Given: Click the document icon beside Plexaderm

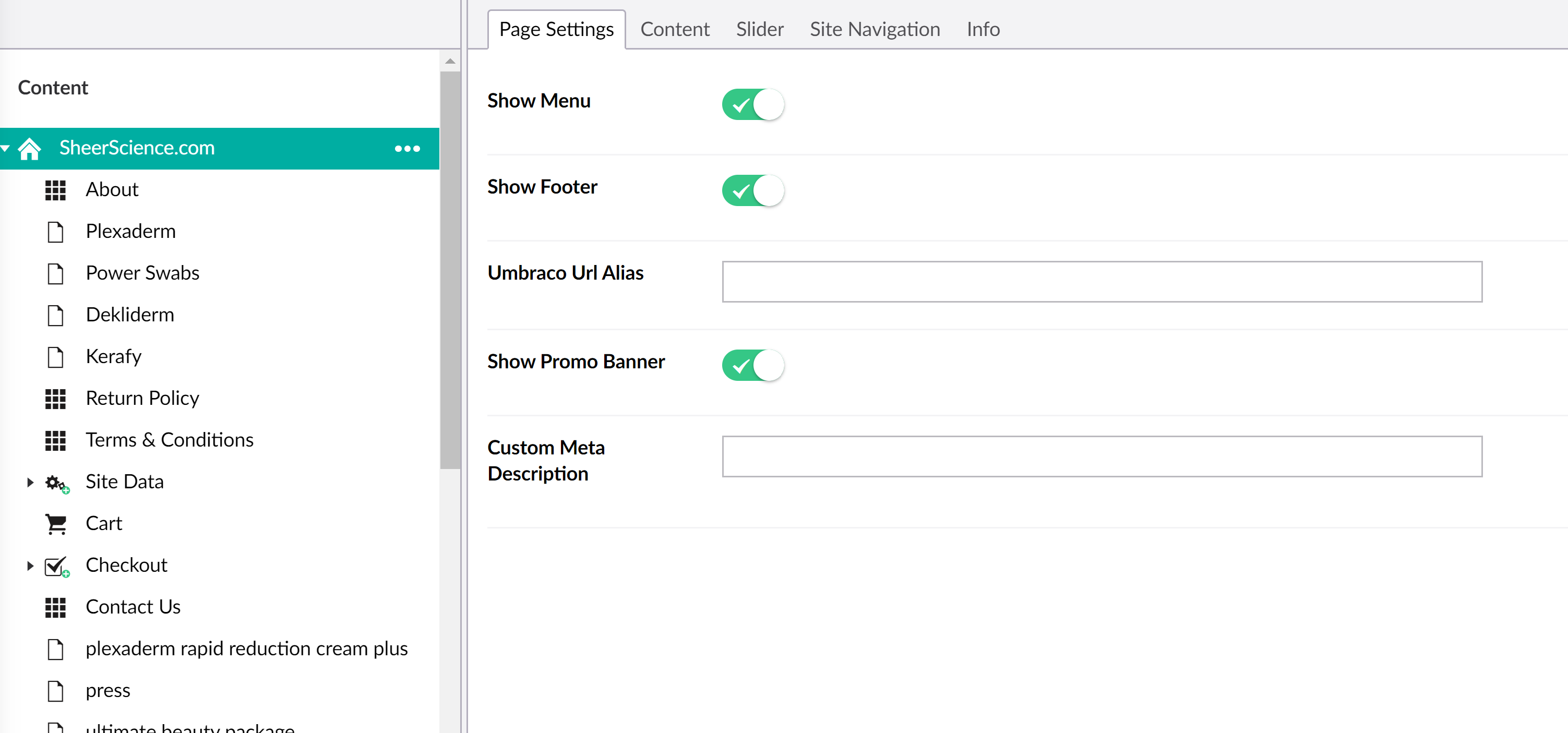Looking at the screenshot, I should [55, 232].
